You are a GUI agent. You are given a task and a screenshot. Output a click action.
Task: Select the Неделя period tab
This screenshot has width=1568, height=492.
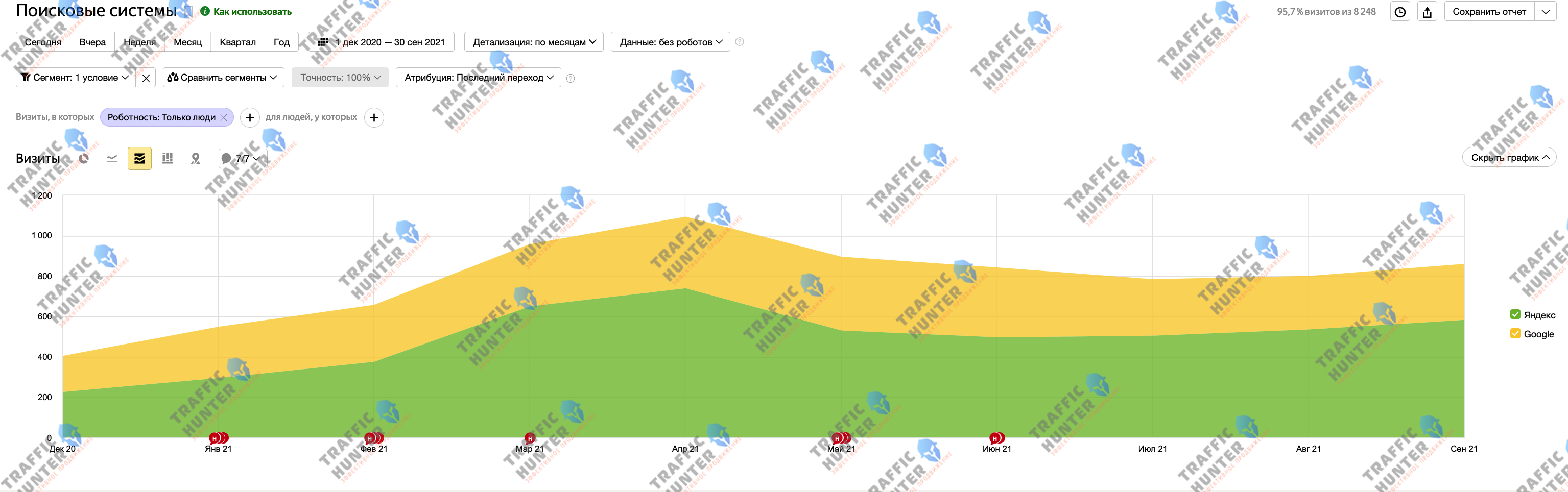[139, 42]
